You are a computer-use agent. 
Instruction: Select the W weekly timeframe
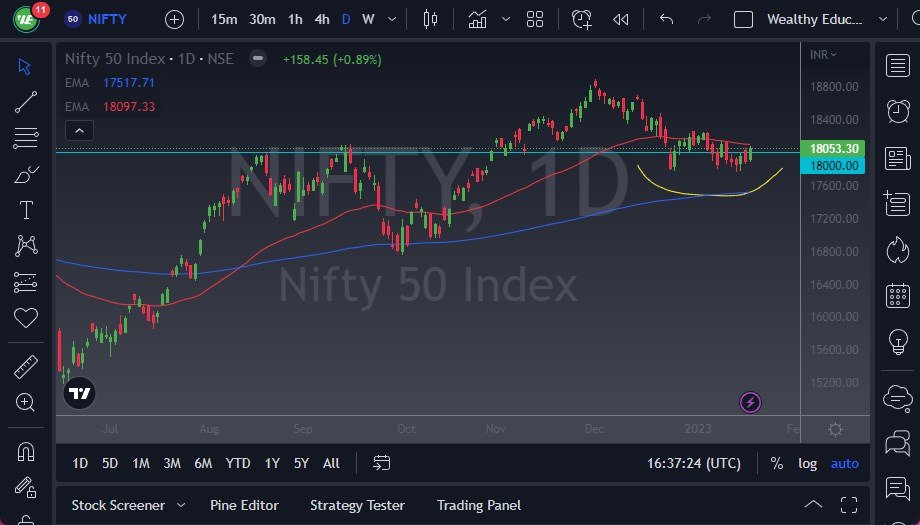coord(368,19)
